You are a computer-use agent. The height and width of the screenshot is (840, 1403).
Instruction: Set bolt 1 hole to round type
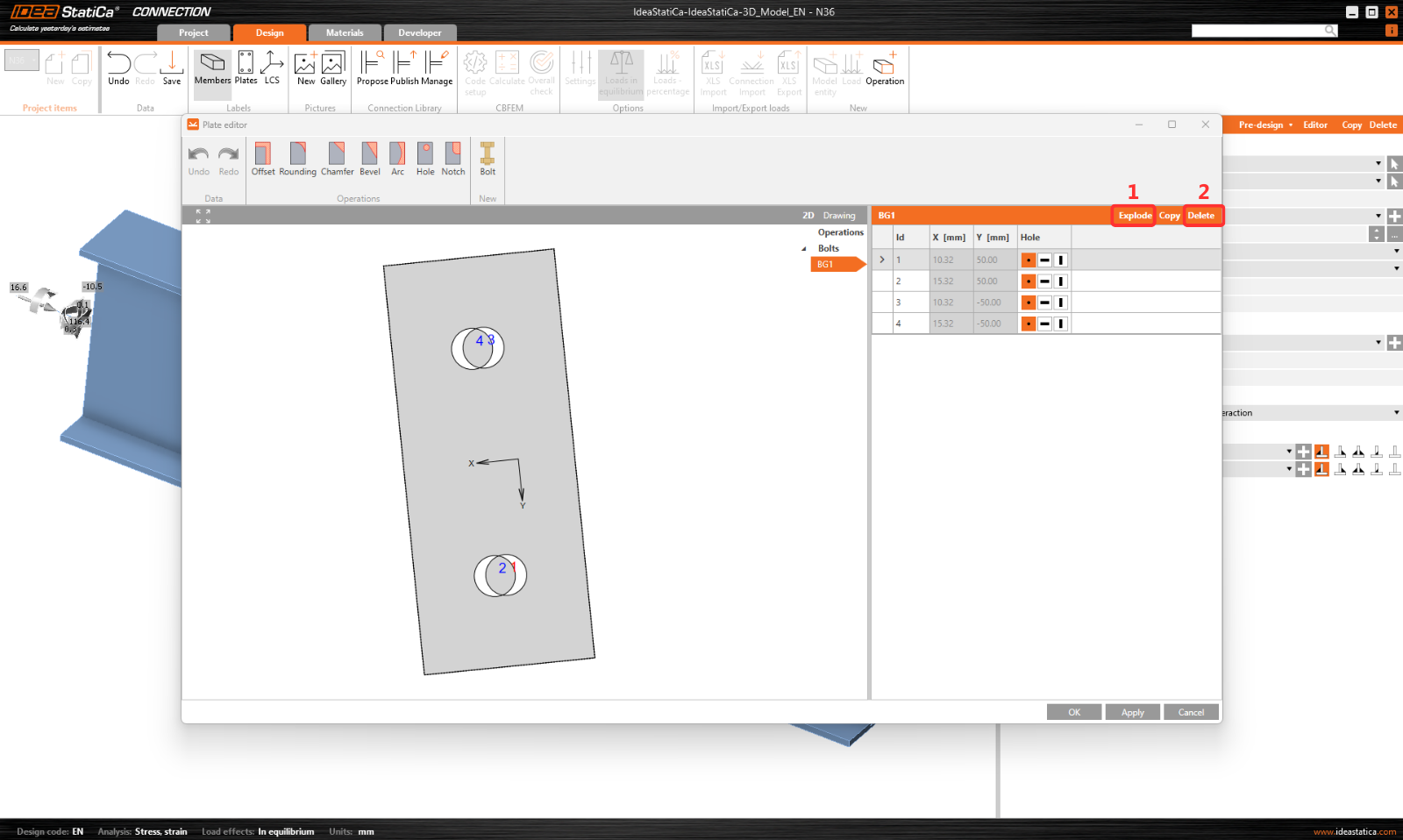tap(1029, 260)
